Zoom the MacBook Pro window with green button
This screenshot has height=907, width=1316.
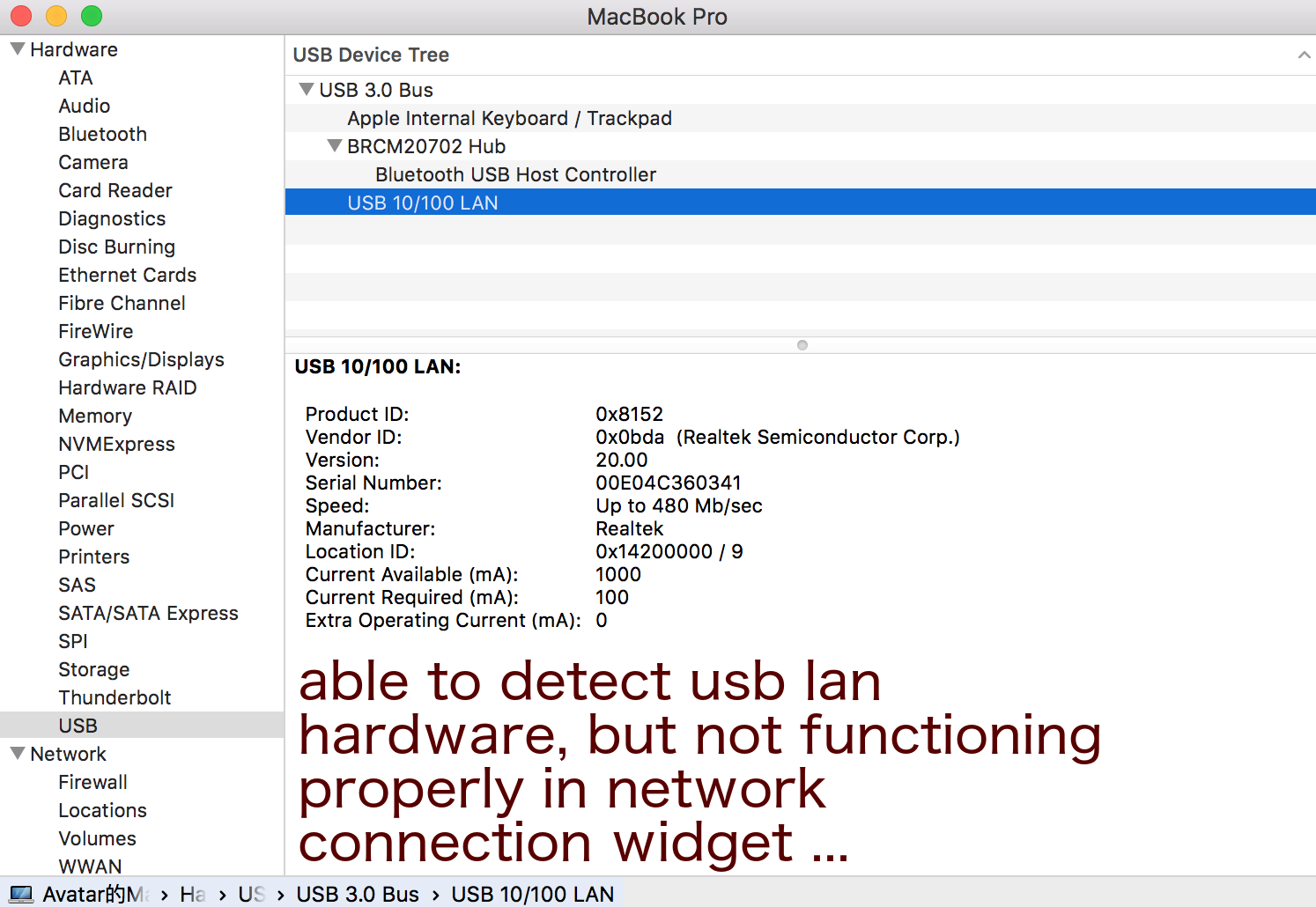point(92,16)
